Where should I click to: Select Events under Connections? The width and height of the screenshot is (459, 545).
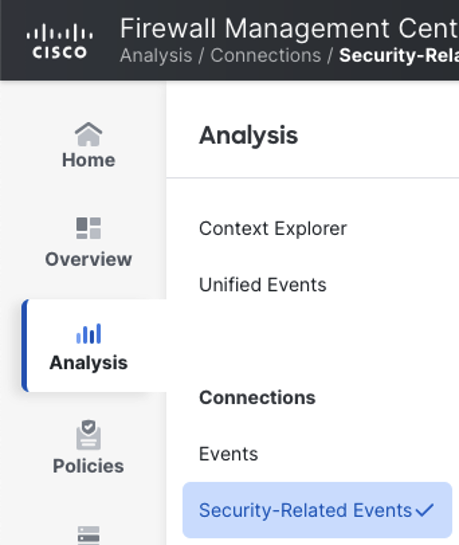228,454
